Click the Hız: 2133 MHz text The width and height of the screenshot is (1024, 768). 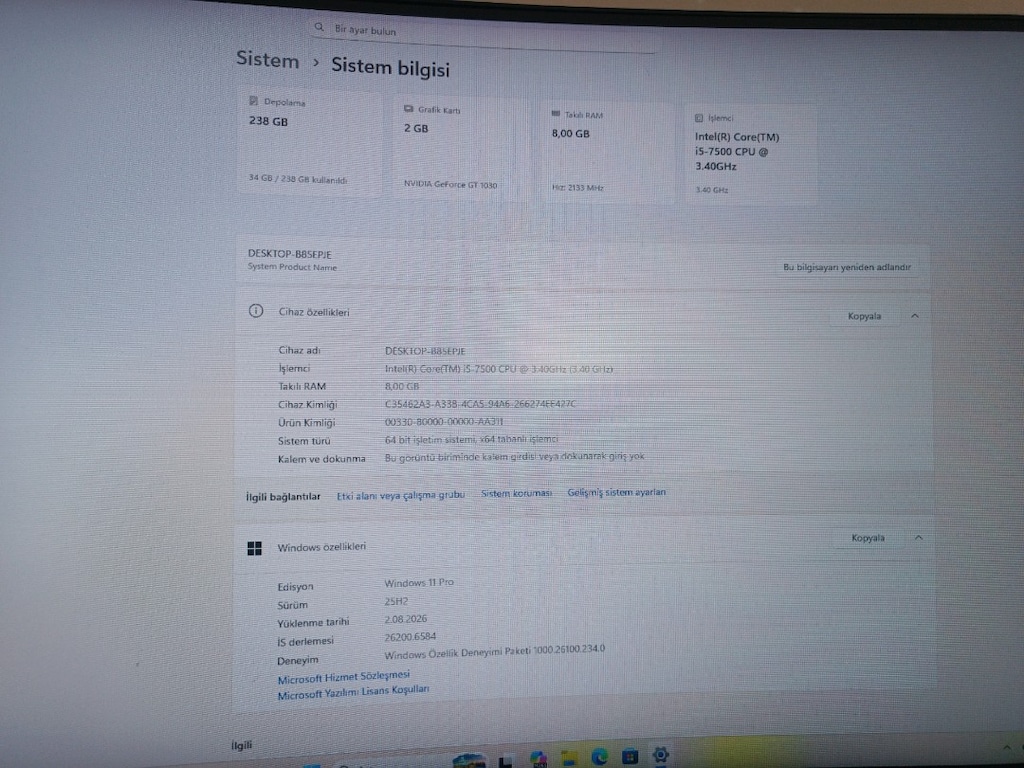pyautogui.click(x=577, y=187)
